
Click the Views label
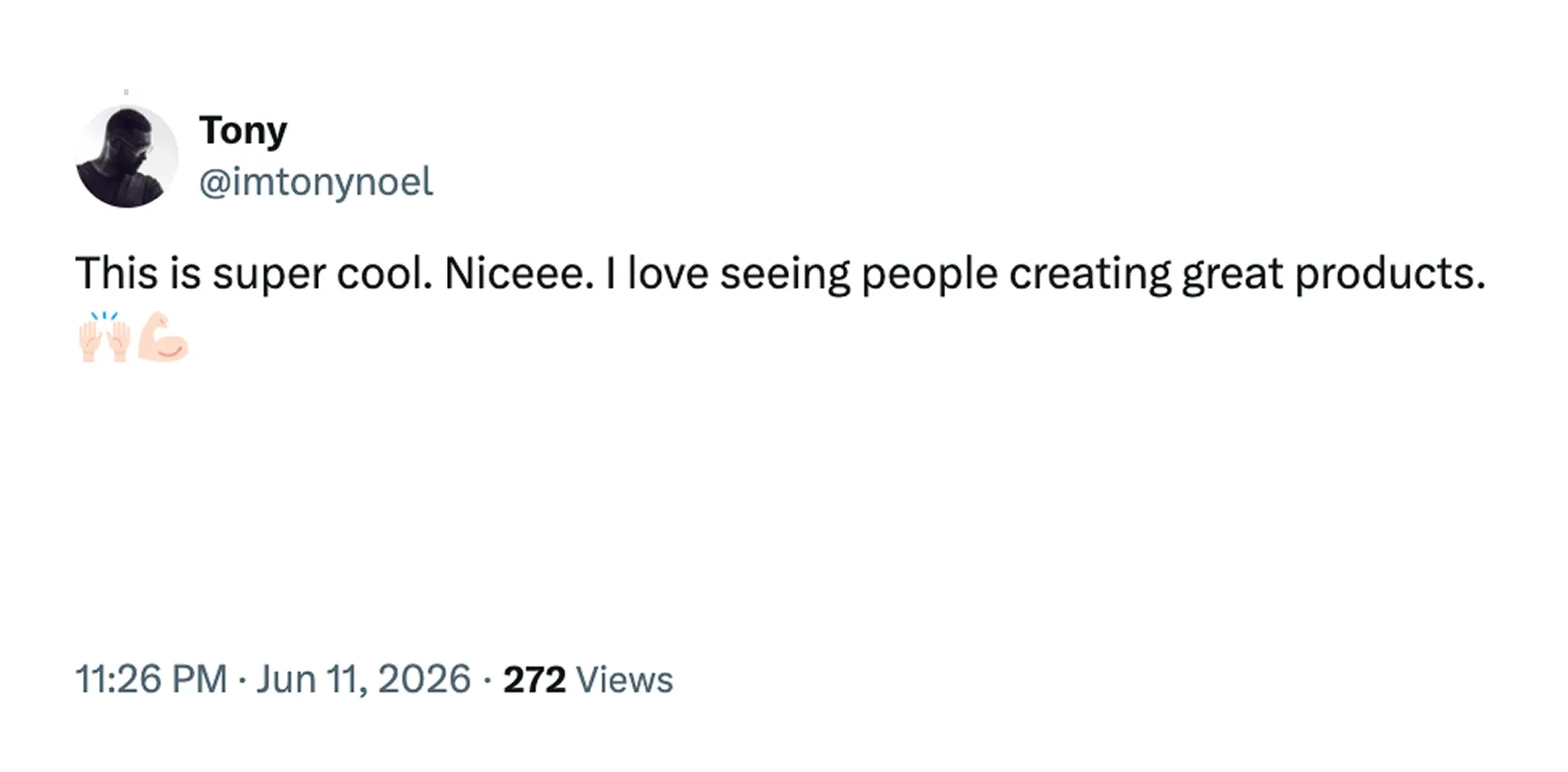[x=625, y=680]
